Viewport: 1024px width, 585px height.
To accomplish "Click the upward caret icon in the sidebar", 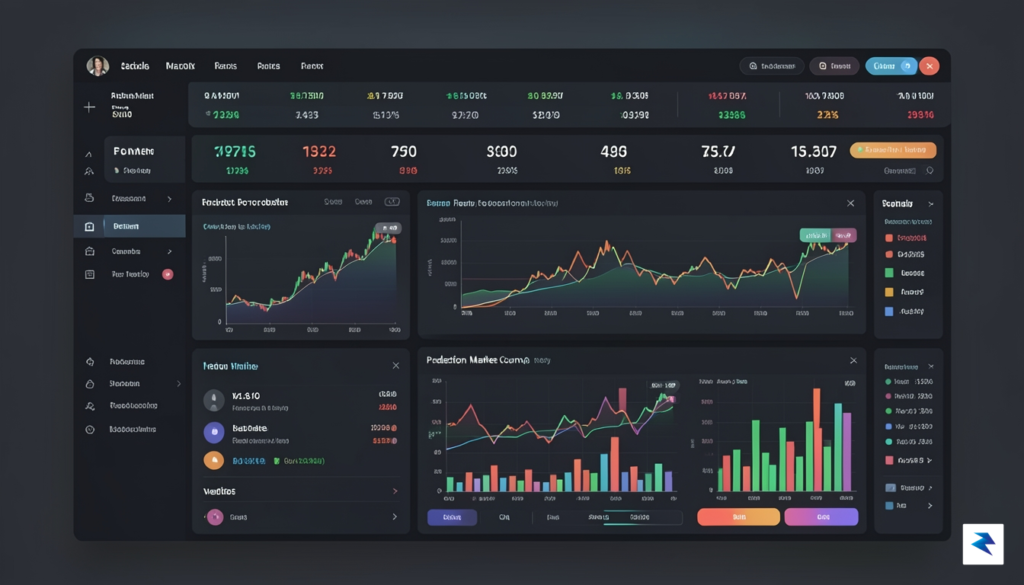I will (89, 155).
